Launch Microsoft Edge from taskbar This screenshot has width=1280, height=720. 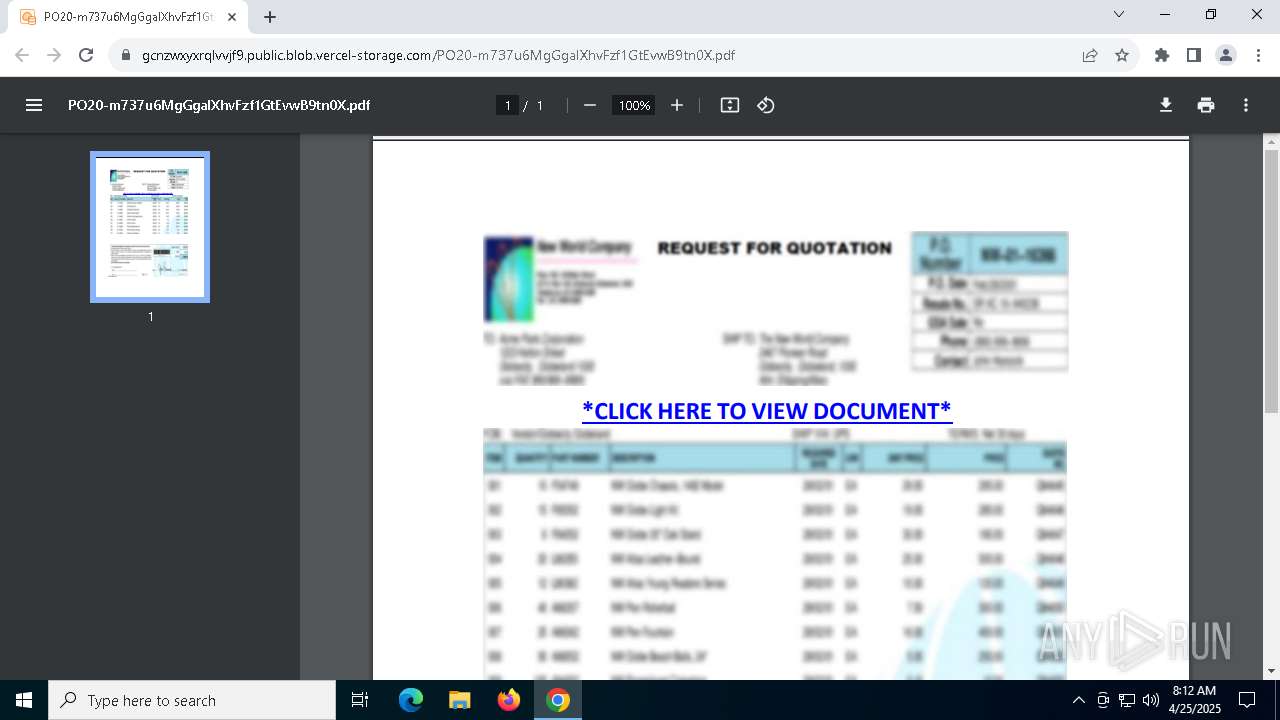click(411, 700)
